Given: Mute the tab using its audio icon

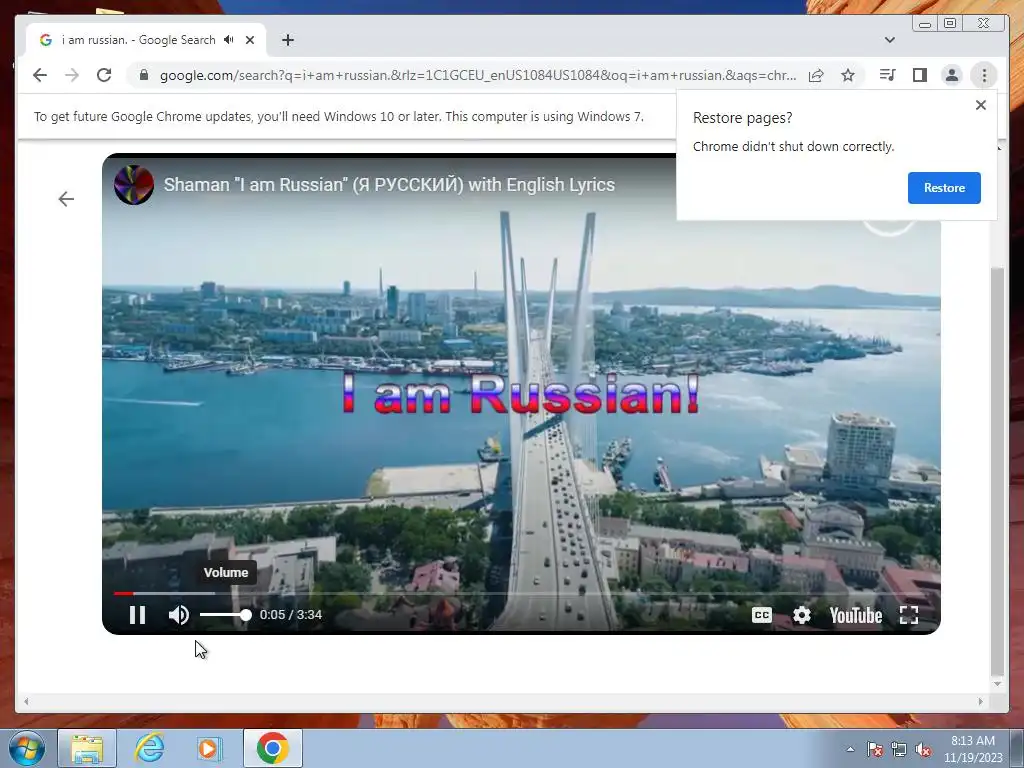Looking at the screenshot, I should (x=228, y=40).
